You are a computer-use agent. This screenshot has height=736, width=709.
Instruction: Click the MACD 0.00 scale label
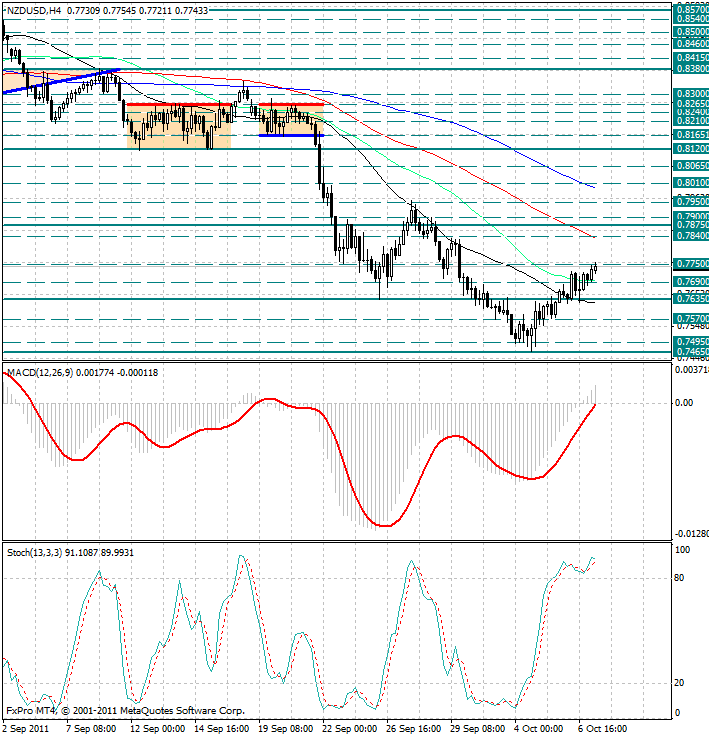[x=684, y=403]
